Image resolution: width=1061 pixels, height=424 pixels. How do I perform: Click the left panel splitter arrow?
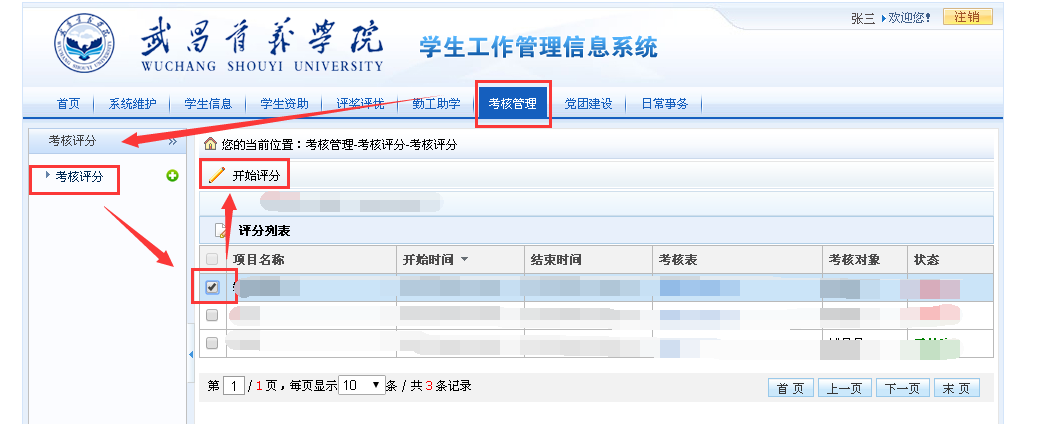click(190, 355)
